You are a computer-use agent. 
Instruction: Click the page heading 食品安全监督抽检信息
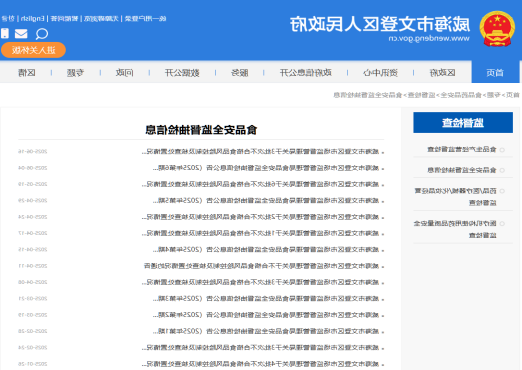pyautogui.click(x=201, y=130)
